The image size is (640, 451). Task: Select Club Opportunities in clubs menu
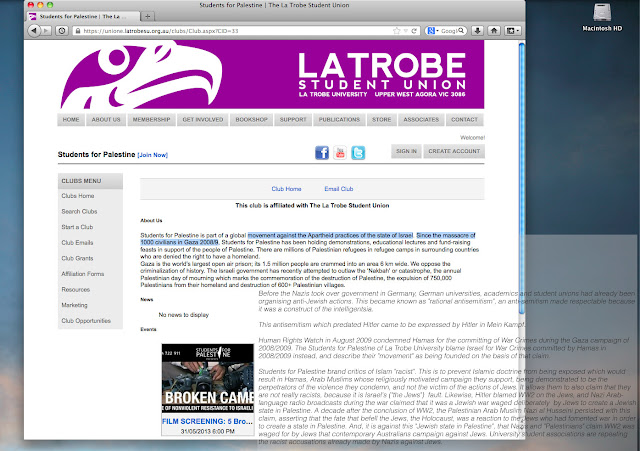click(86, 321)
